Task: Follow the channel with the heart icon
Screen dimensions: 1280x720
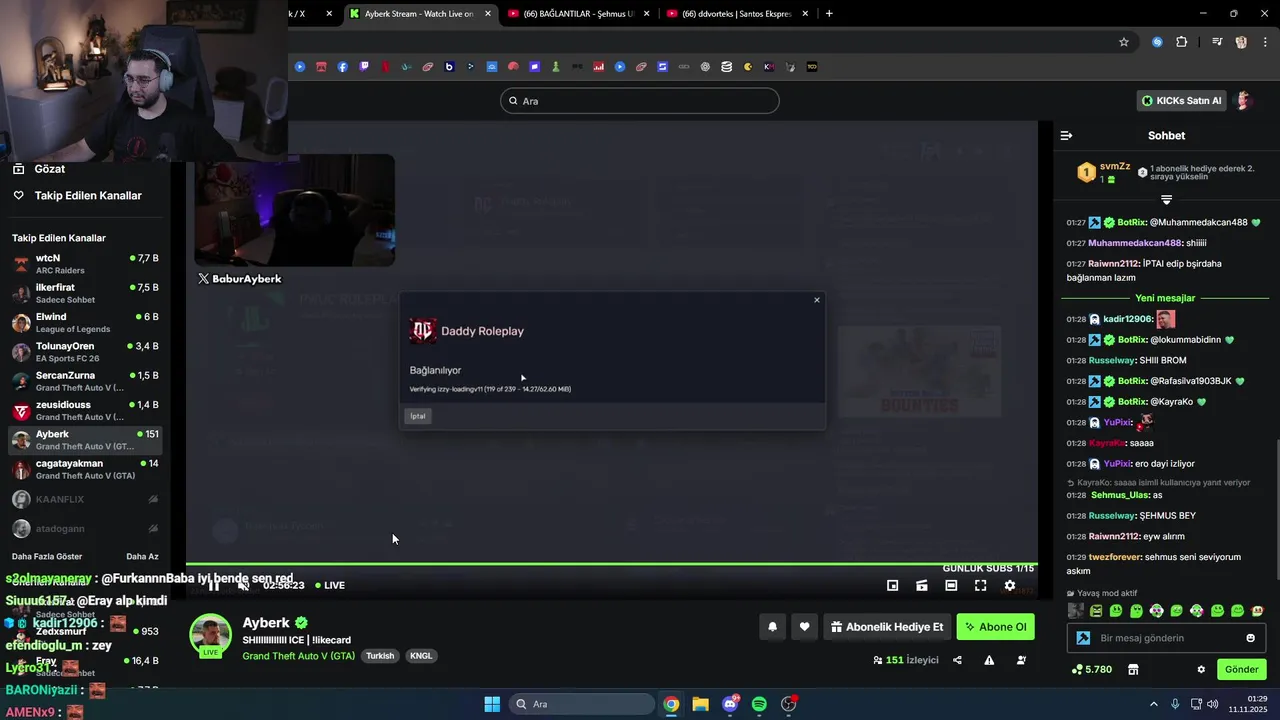Action: (x=804, y=627)
